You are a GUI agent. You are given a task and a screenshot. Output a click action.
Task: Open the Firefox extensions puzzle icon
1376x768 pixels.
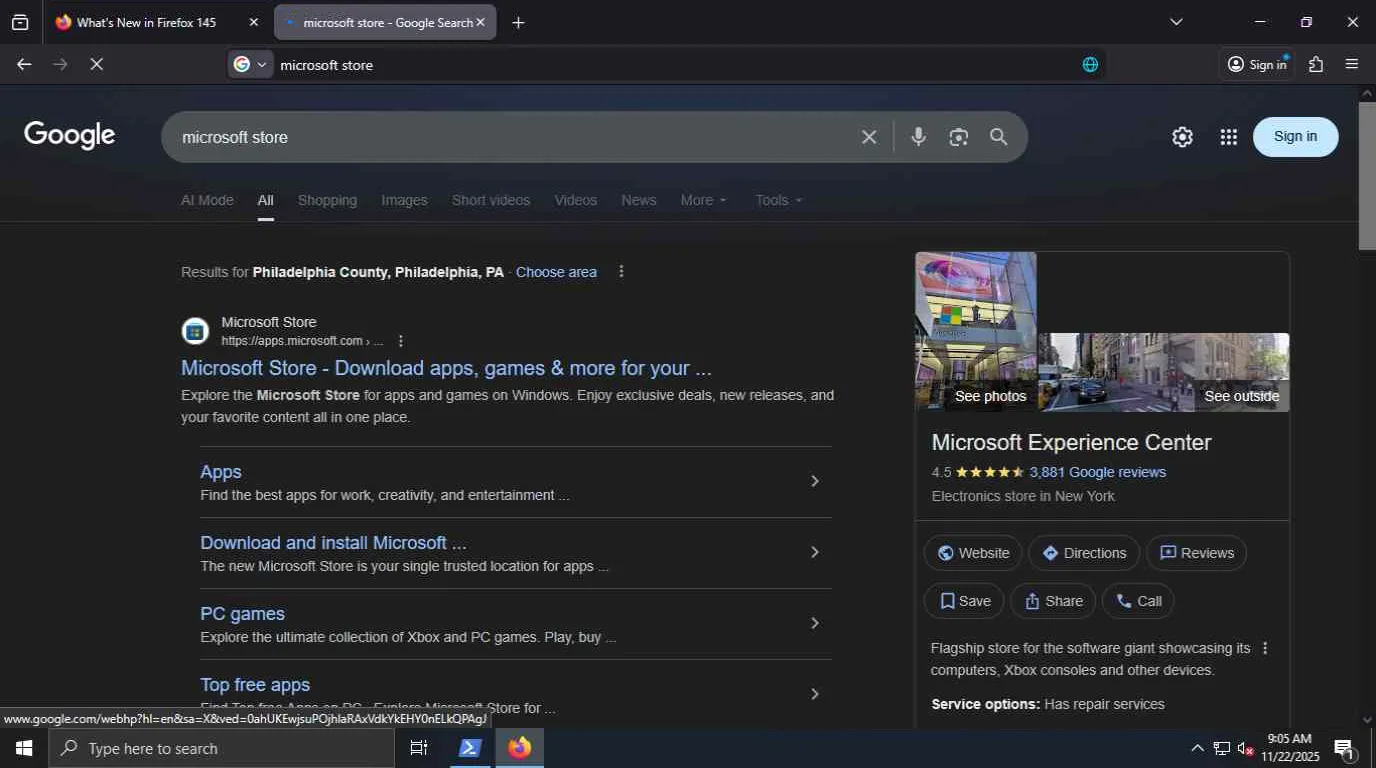[x=1316, y=64]
